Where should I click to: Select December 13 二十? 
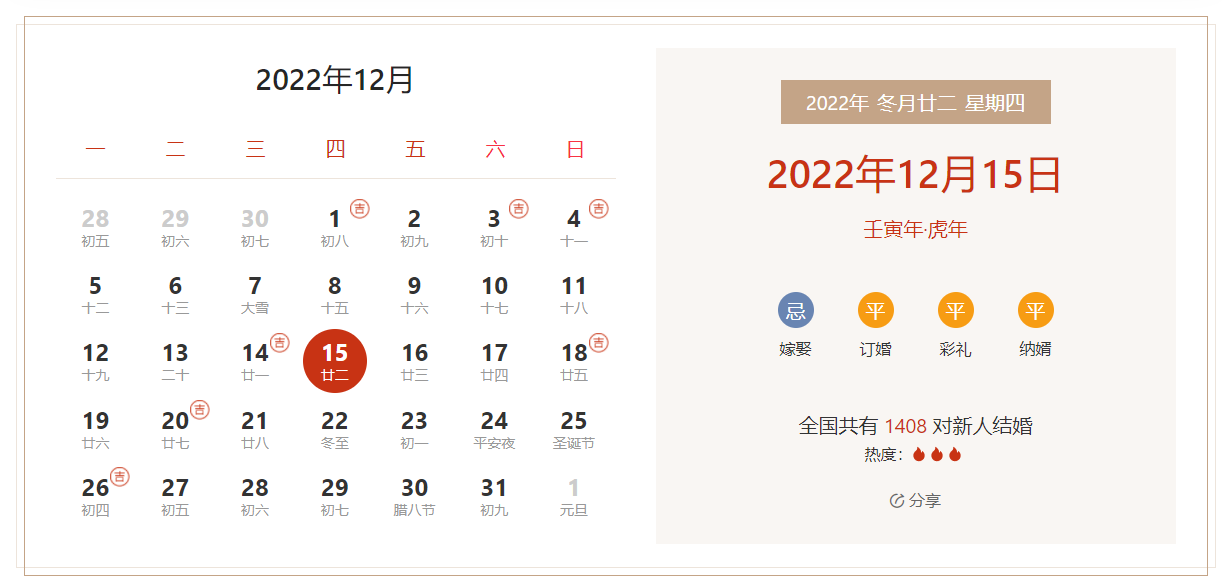pos(176,362)
